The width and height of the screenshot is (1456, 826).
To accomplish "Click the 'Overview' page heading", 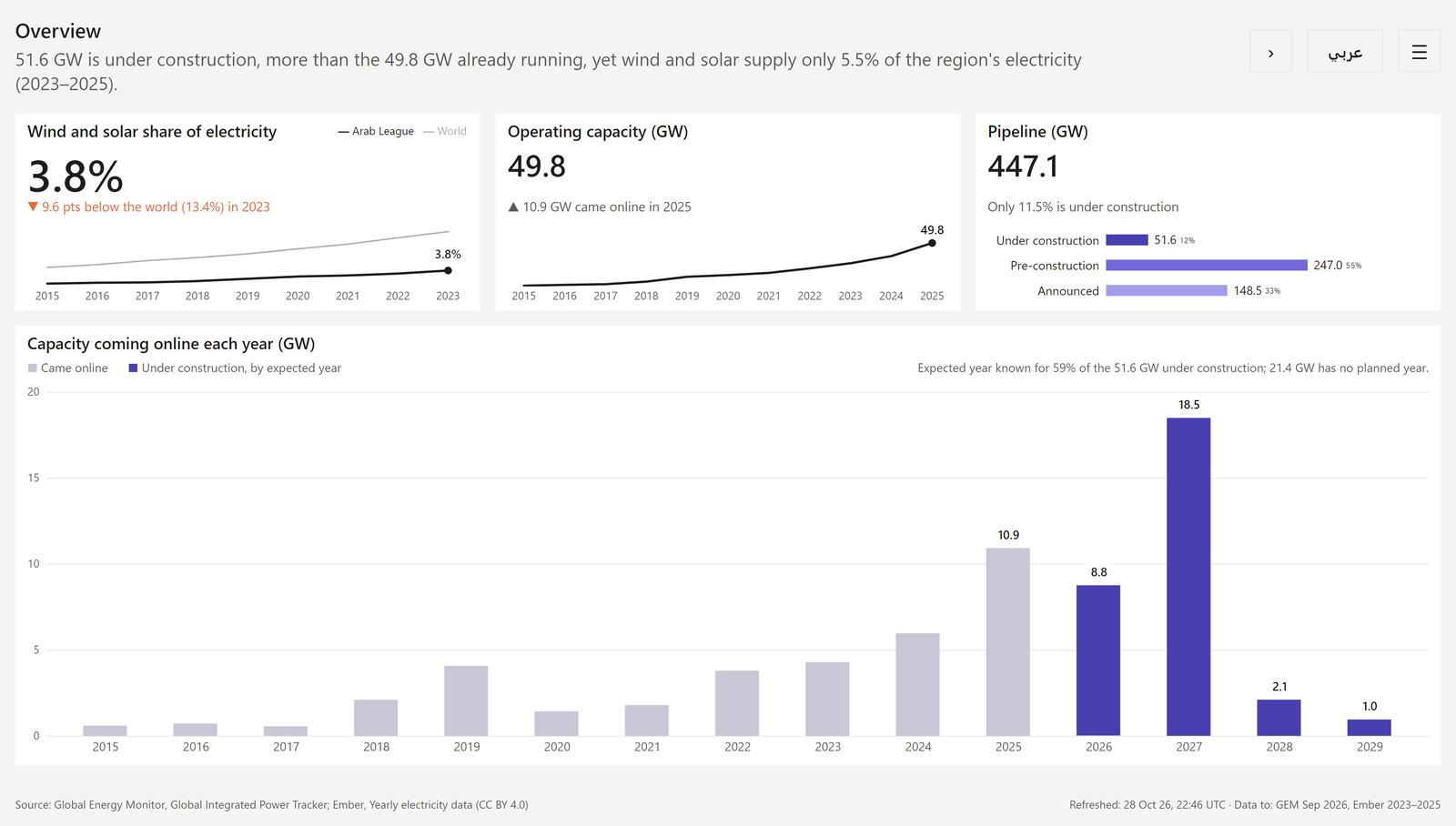I will (58, 31).
